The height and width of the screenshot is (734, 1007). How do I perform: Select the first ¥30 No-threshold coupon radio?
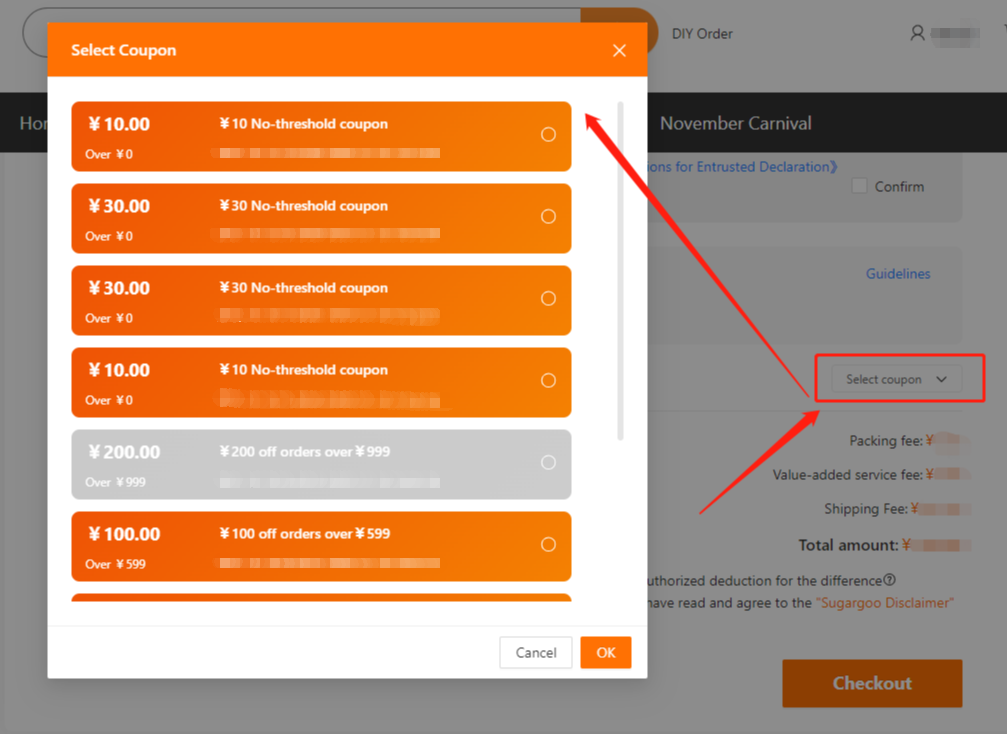(548, 216)
